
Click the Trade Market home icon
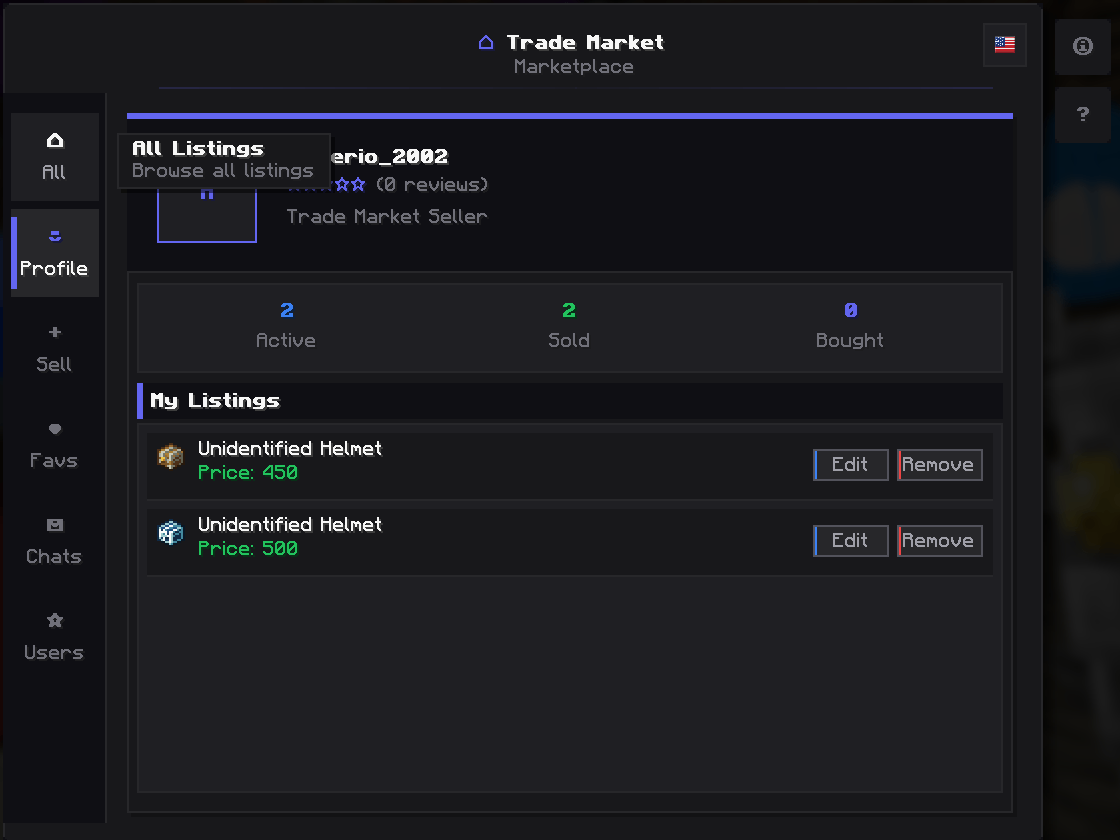tap(486, 43)
